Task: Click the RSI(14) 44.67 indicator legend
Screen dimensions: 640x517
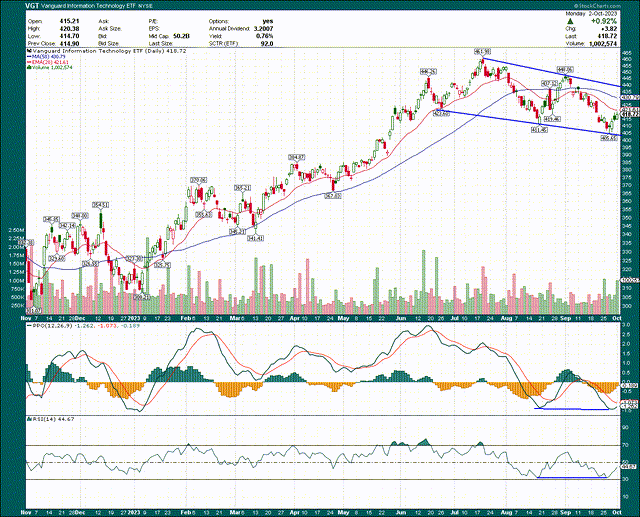Action: tap(50, 419)
